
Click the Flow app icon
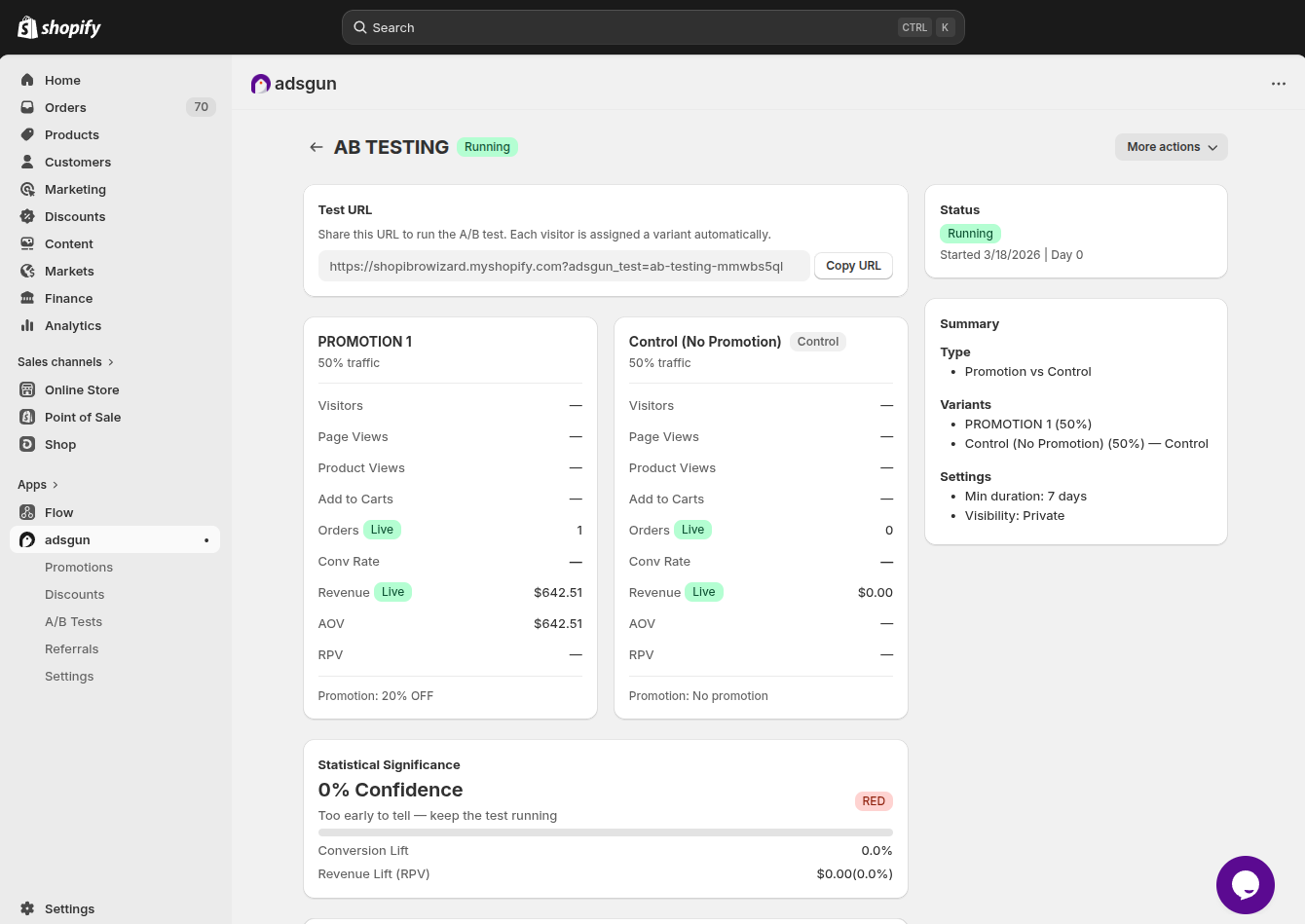point(27,512)
